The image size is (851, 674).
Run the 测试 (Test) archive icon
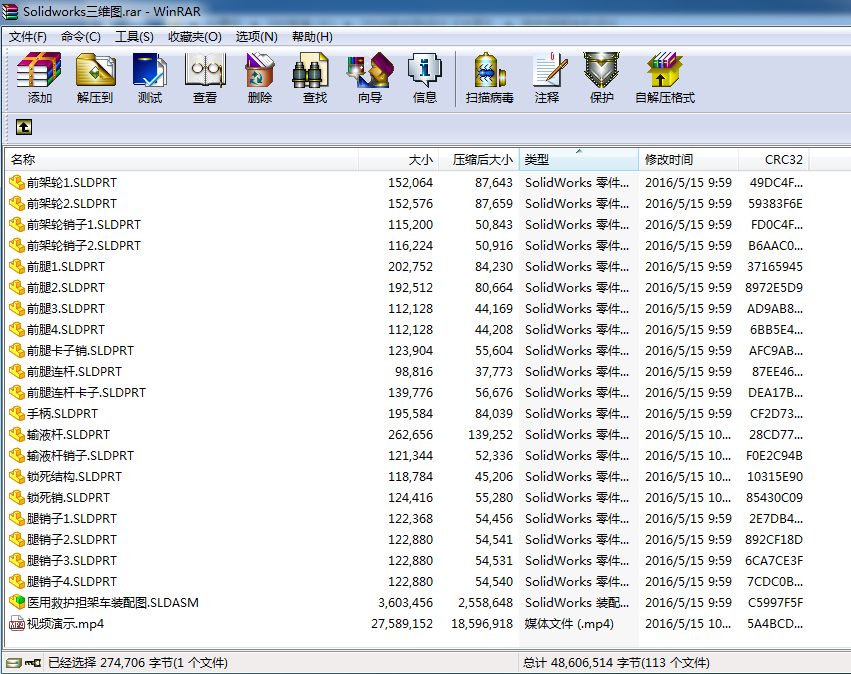pyautogui.click(x=149, y=69)
